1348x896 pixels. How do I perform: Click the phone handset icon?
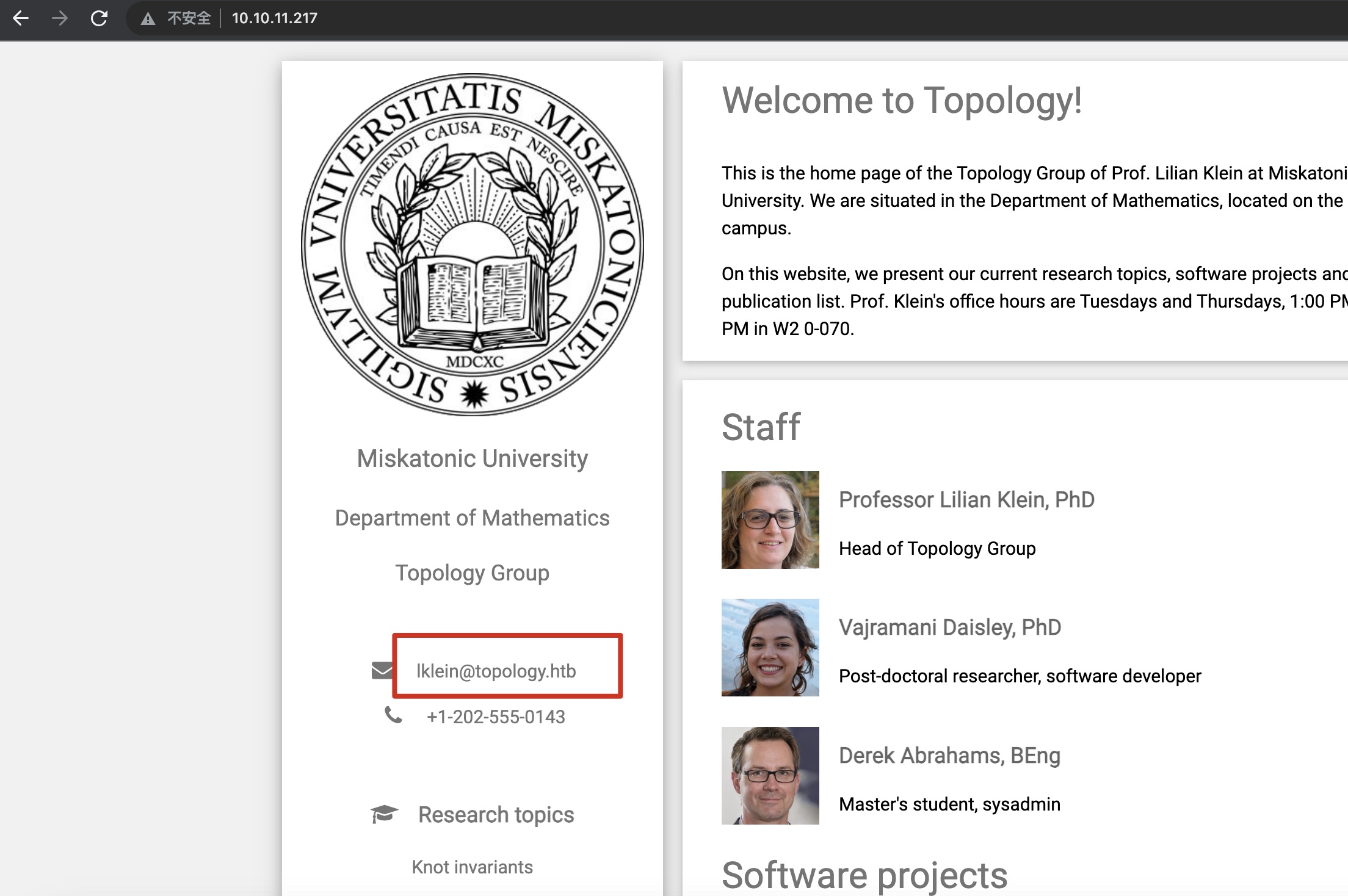tap(393, 715)
